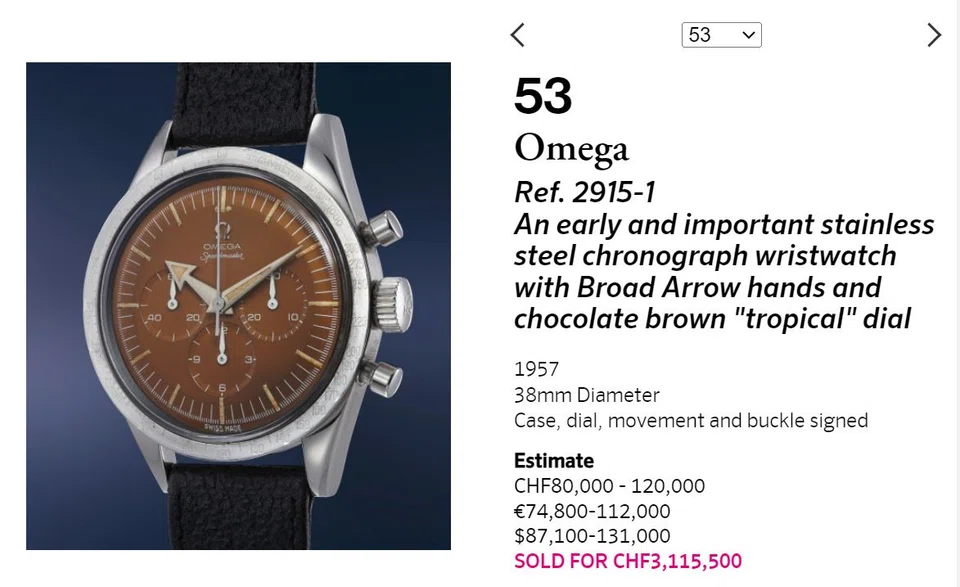Open the Omega maker name link
The image size is (960, 587).
coord(571,148)
